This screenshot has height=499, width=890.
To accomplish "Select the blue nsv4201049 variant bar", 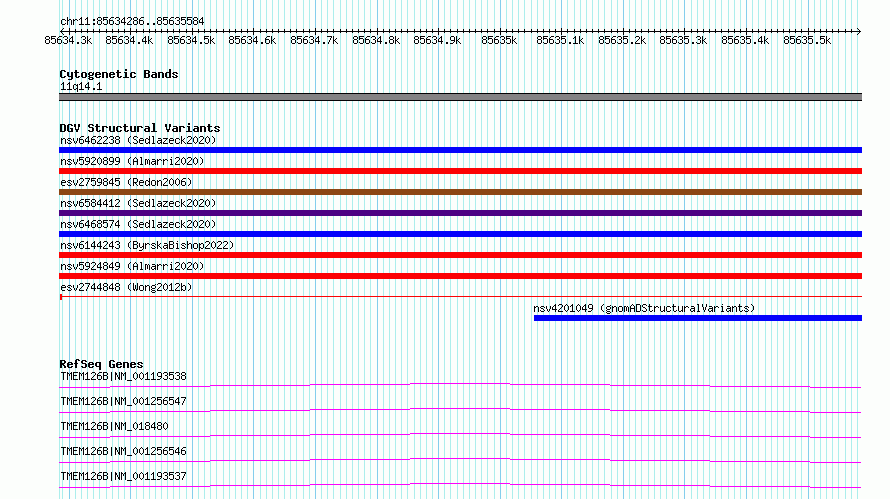I will point(698,318).
